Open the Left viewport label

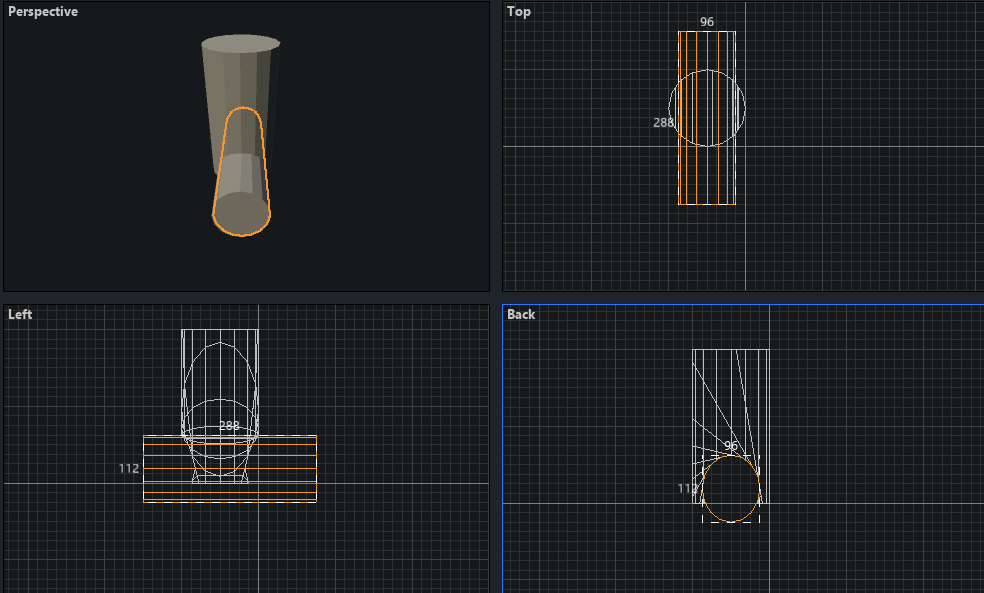tap(20, 314)
